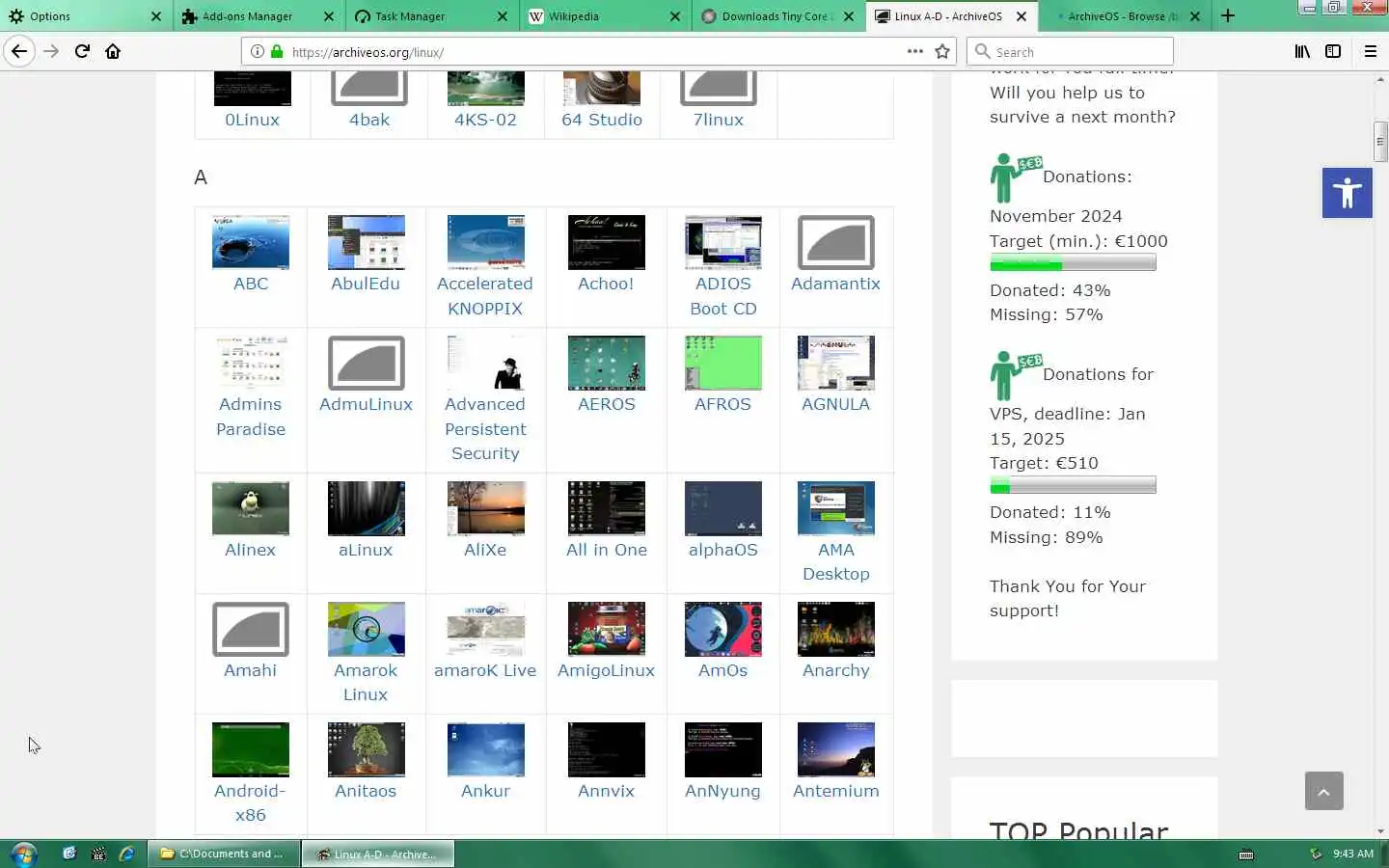Screen dimensions: 1389x868
Task: Click the Anarchy thumbnail image
Action: pos(835,629)
